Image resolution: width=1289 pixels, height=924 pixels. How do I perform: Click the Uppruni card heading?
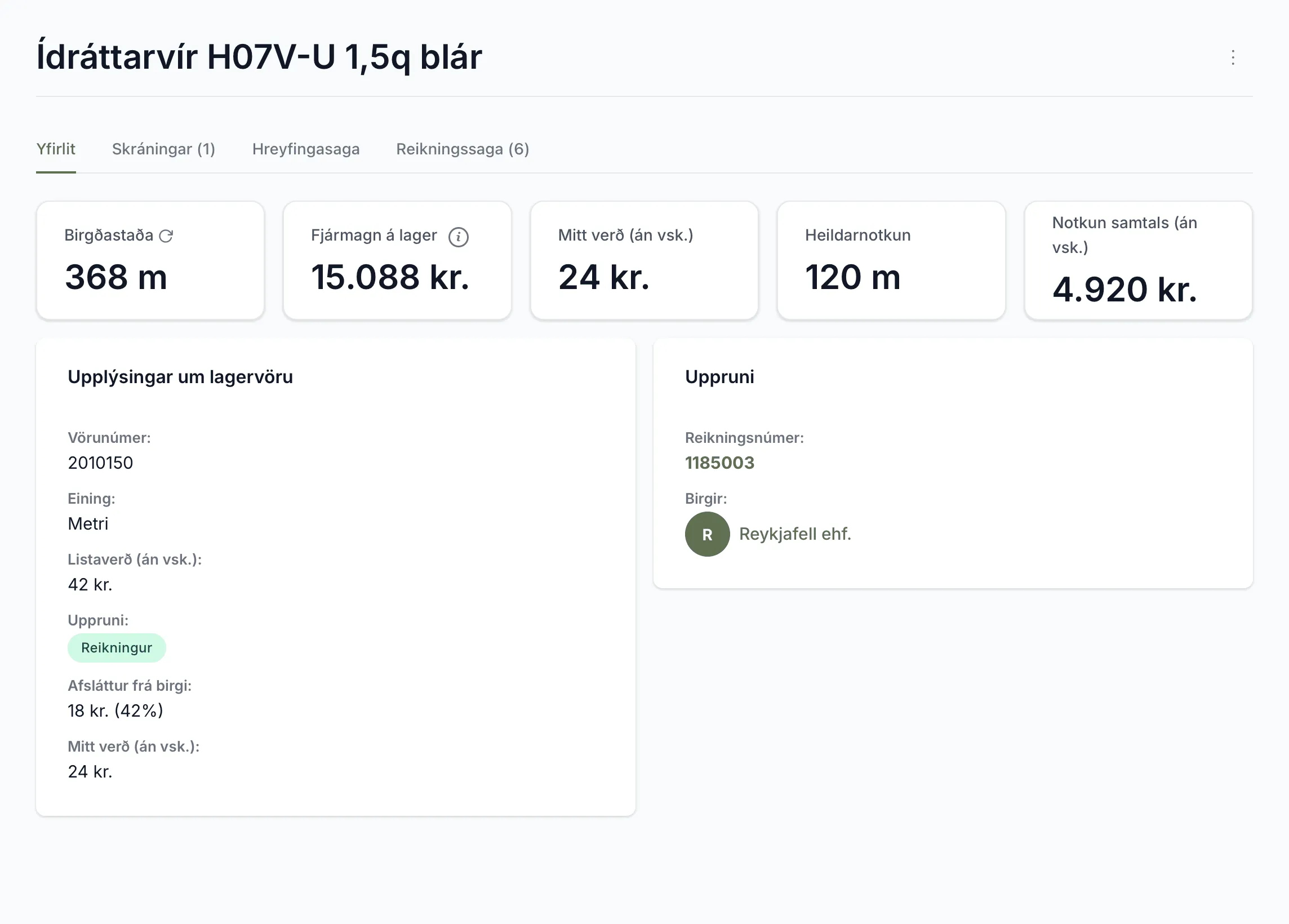[719, 377]
